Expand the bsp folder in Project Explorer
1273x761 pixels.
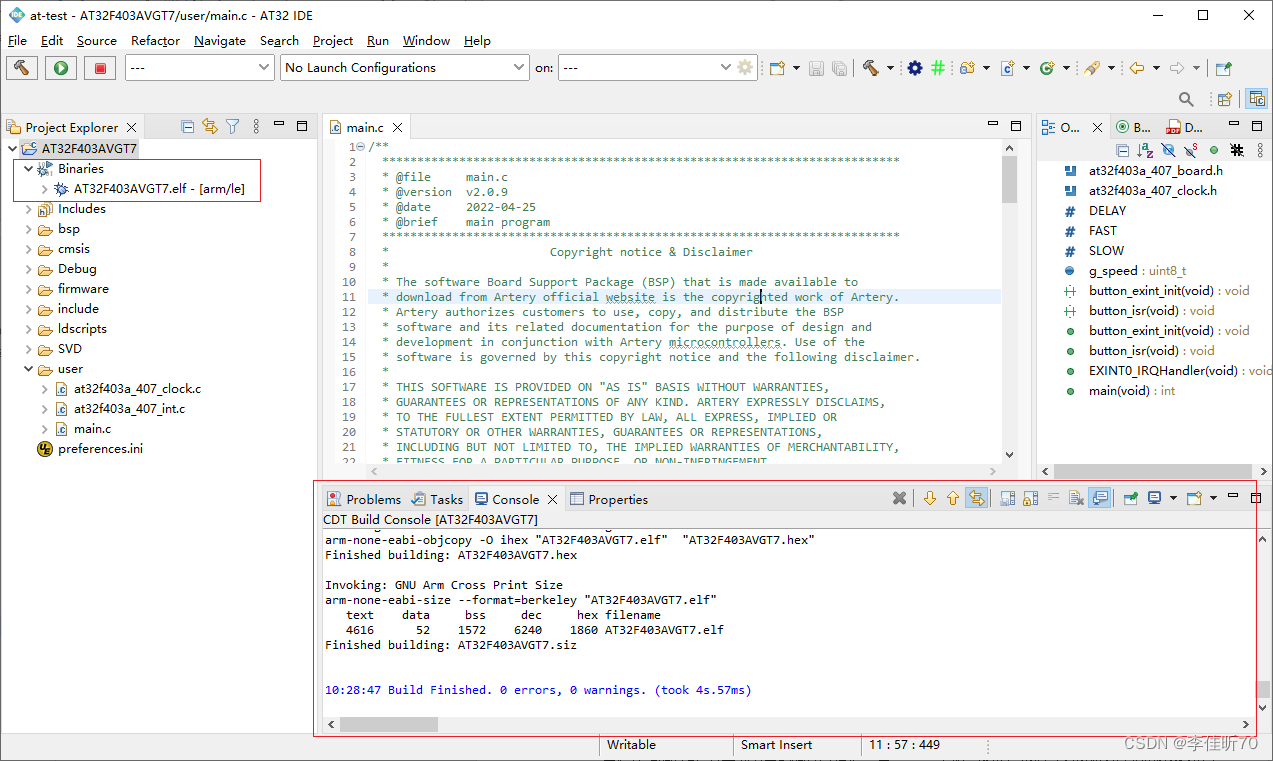28,228
